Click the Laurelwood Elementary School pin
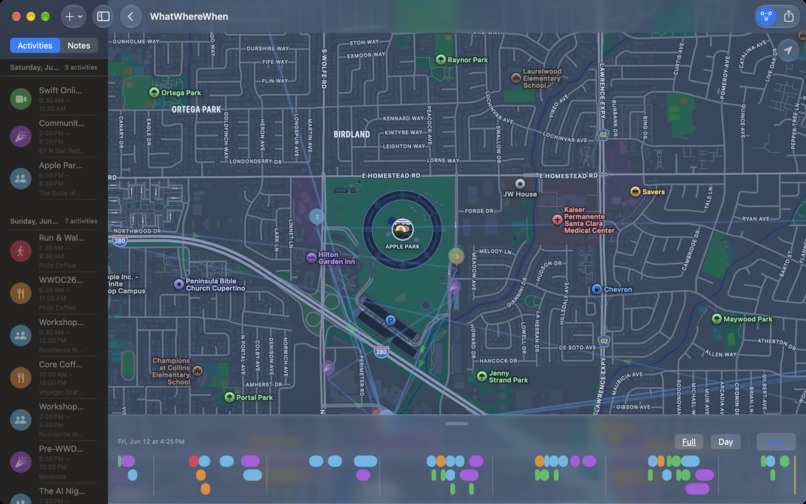The height and width of the screenshot is (504, 806). pyautogui.click(x=516, y=78)
